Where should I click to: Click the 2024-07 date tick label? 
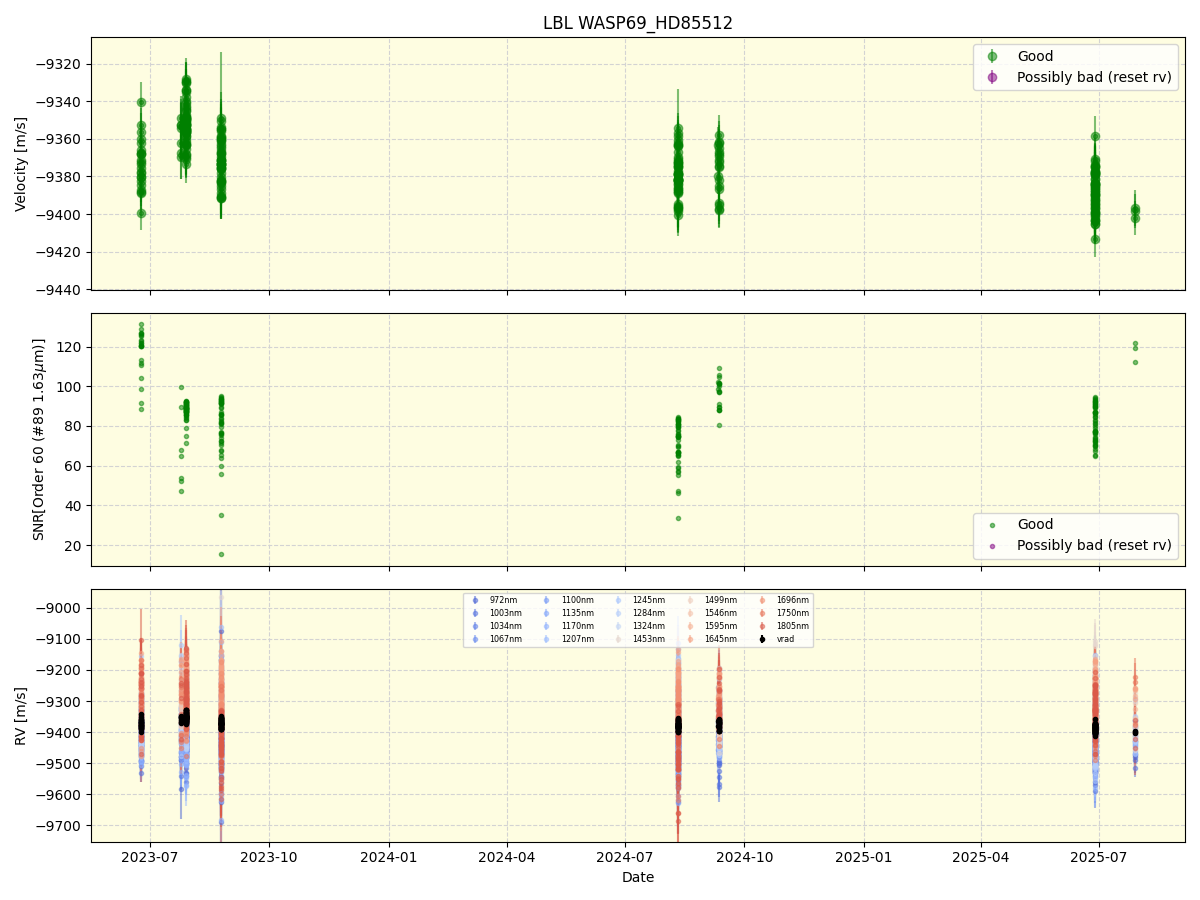[625, 857]
